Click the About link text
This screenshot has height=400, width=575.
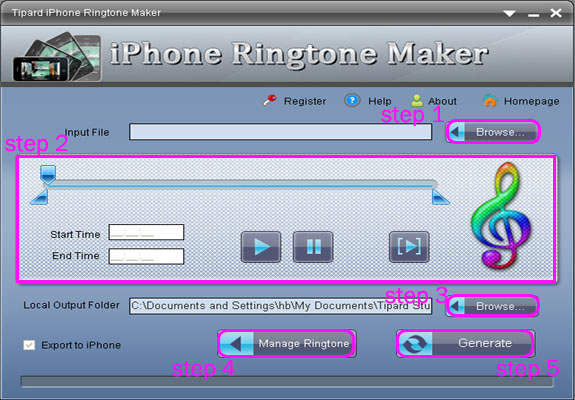[x=442, y=101]
